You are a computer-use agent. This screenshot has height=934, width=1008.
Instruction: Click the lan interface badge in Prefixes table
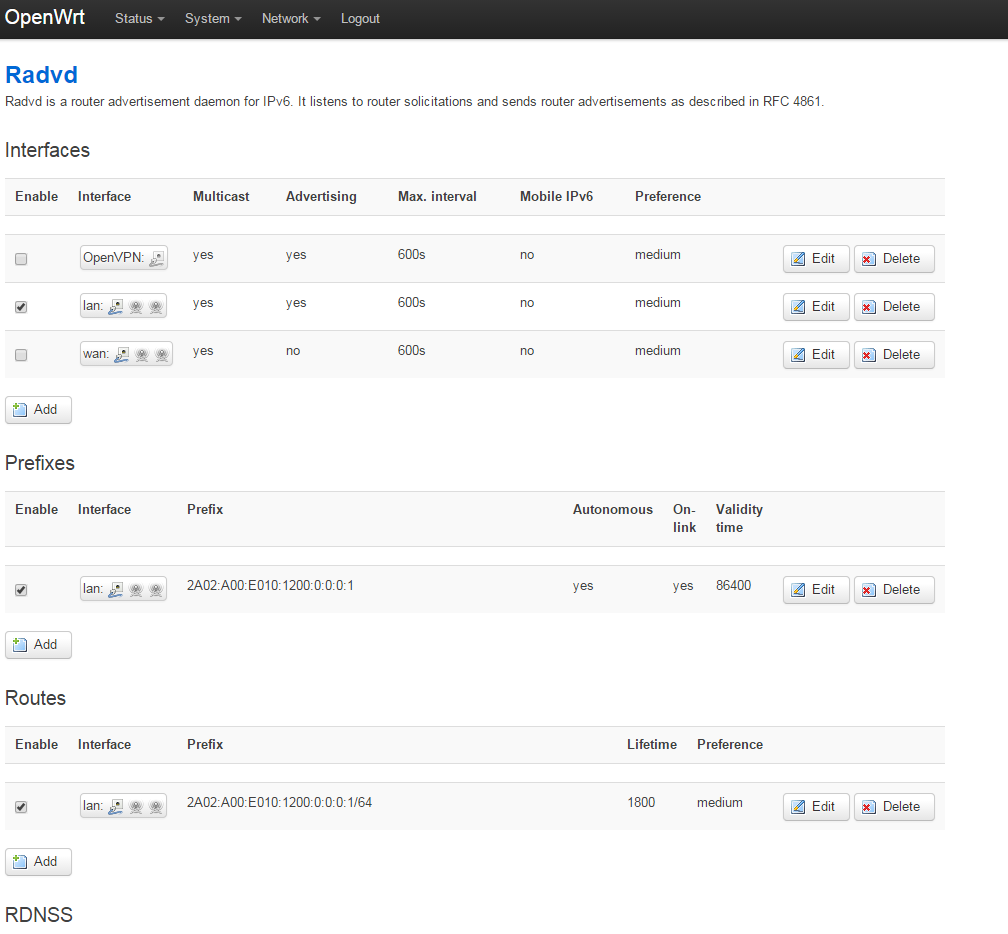tap(124, 589)
